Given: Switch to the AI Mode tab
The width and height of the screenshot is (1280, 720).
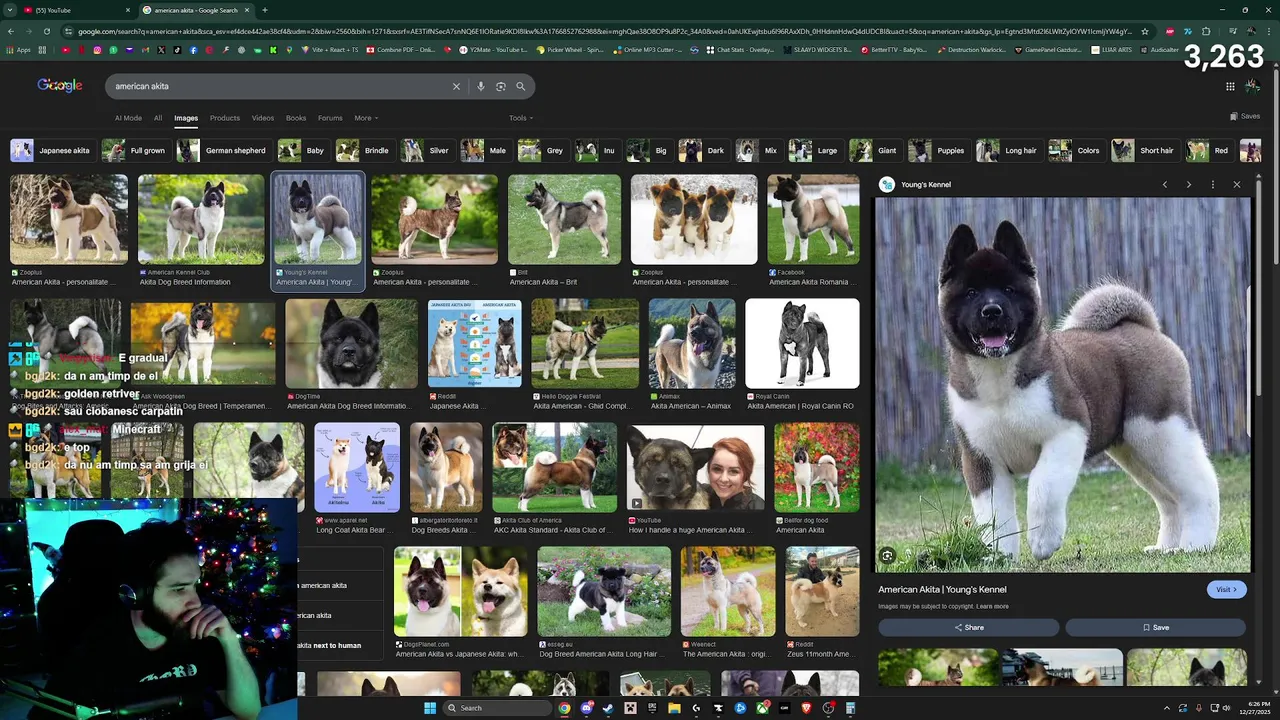Looking at the screenshot, I should (128, 118).
